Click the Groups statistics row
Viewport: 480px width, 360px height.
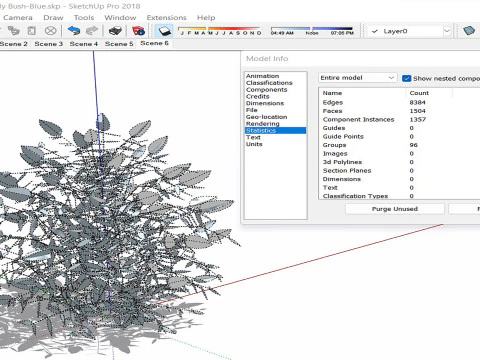click(x=399, y=145)
